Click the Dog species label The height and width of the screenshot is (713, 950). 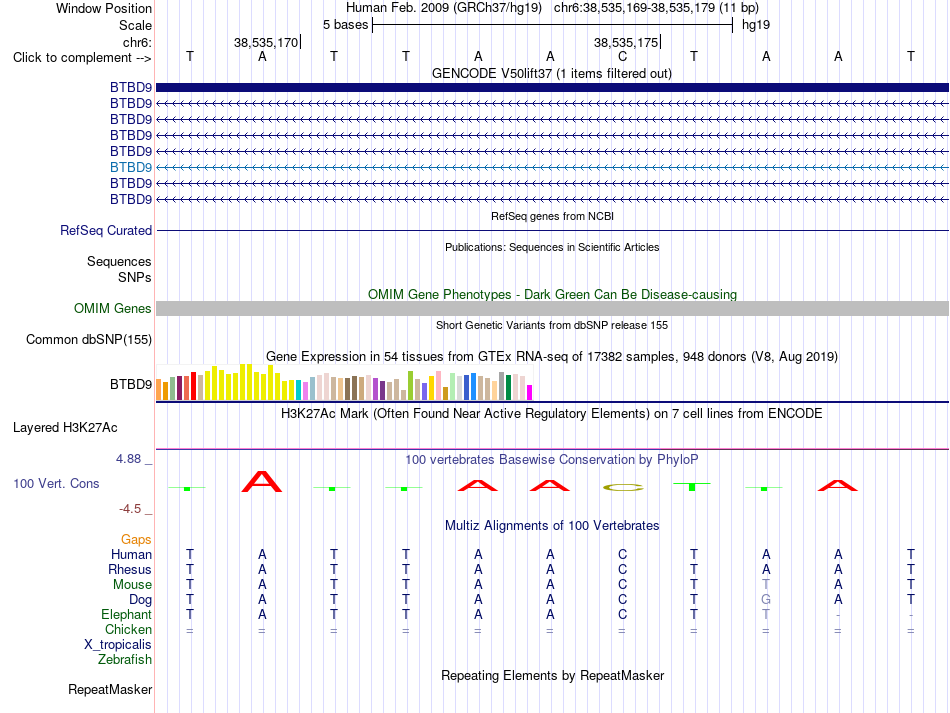pyautogui.click(x=140, y=600)
